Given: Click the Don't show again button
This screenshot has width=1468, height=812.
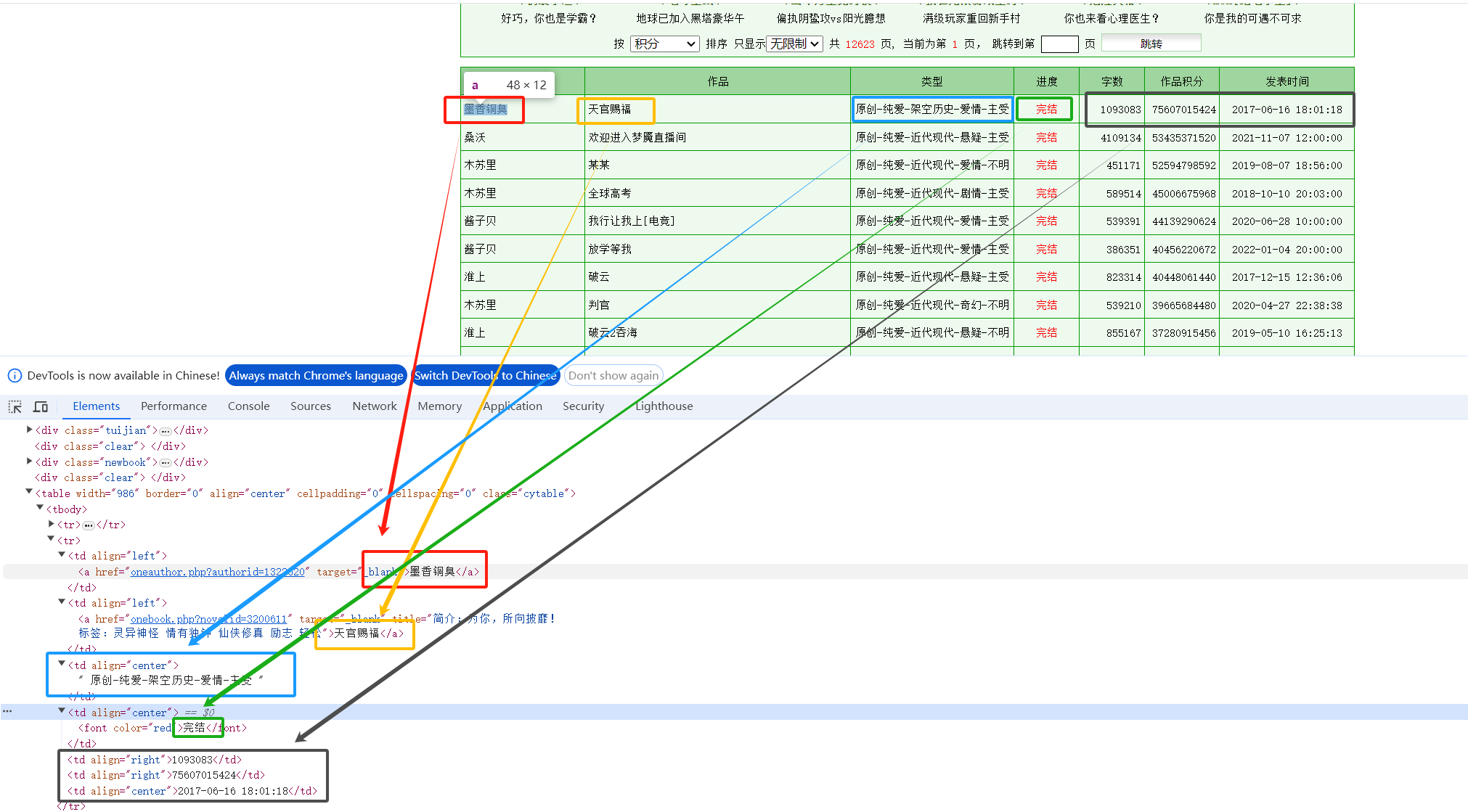Looking at the screenshot, I should pos(613,376).
